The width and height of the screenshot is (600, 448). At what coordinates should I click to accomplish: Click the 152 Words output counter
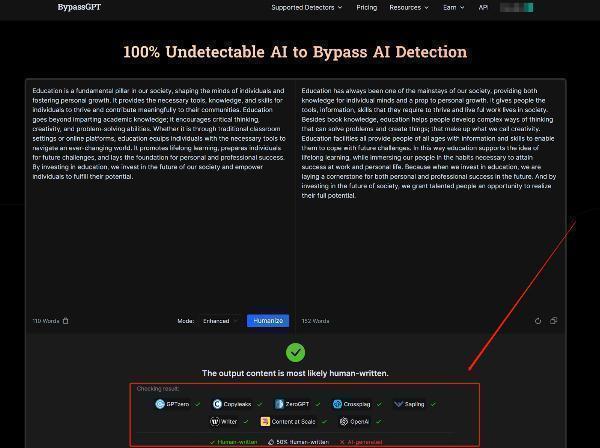pos(315,321)
